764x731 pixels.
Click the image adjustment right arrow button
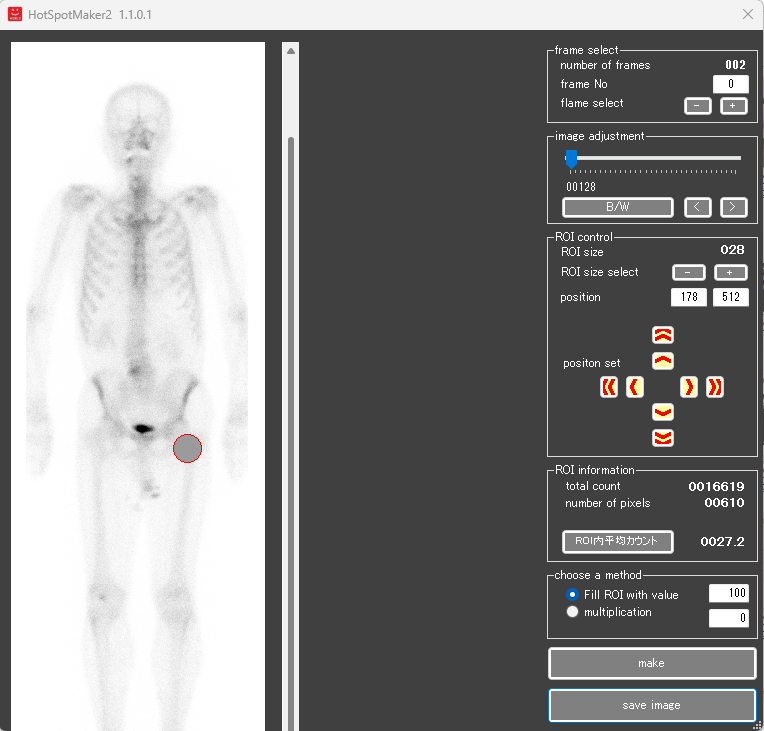tap(734, 207)
